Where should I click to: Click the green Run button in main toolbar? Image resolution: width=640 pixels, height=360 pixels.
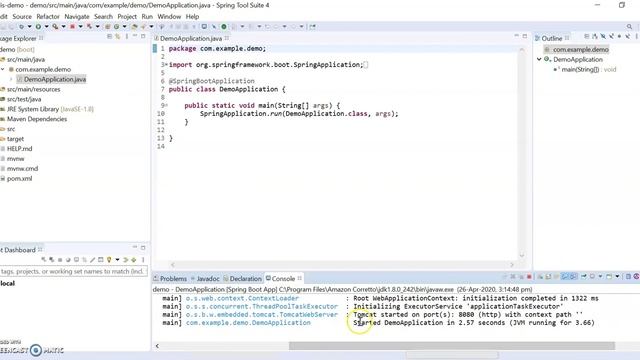click(38, 27)
